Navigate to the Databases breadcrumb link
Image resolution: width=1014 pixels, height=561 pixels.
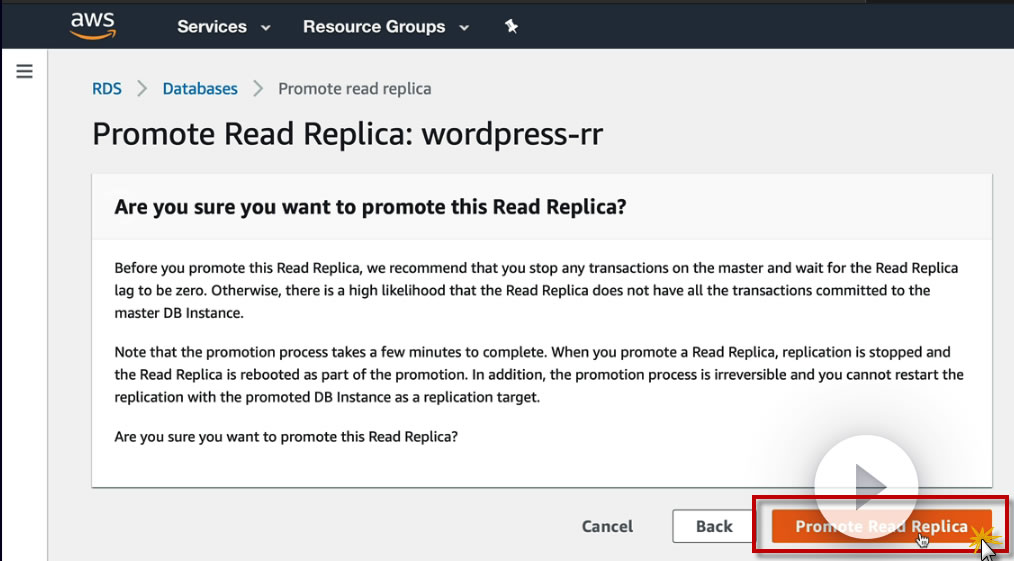(x=200, y=89)
